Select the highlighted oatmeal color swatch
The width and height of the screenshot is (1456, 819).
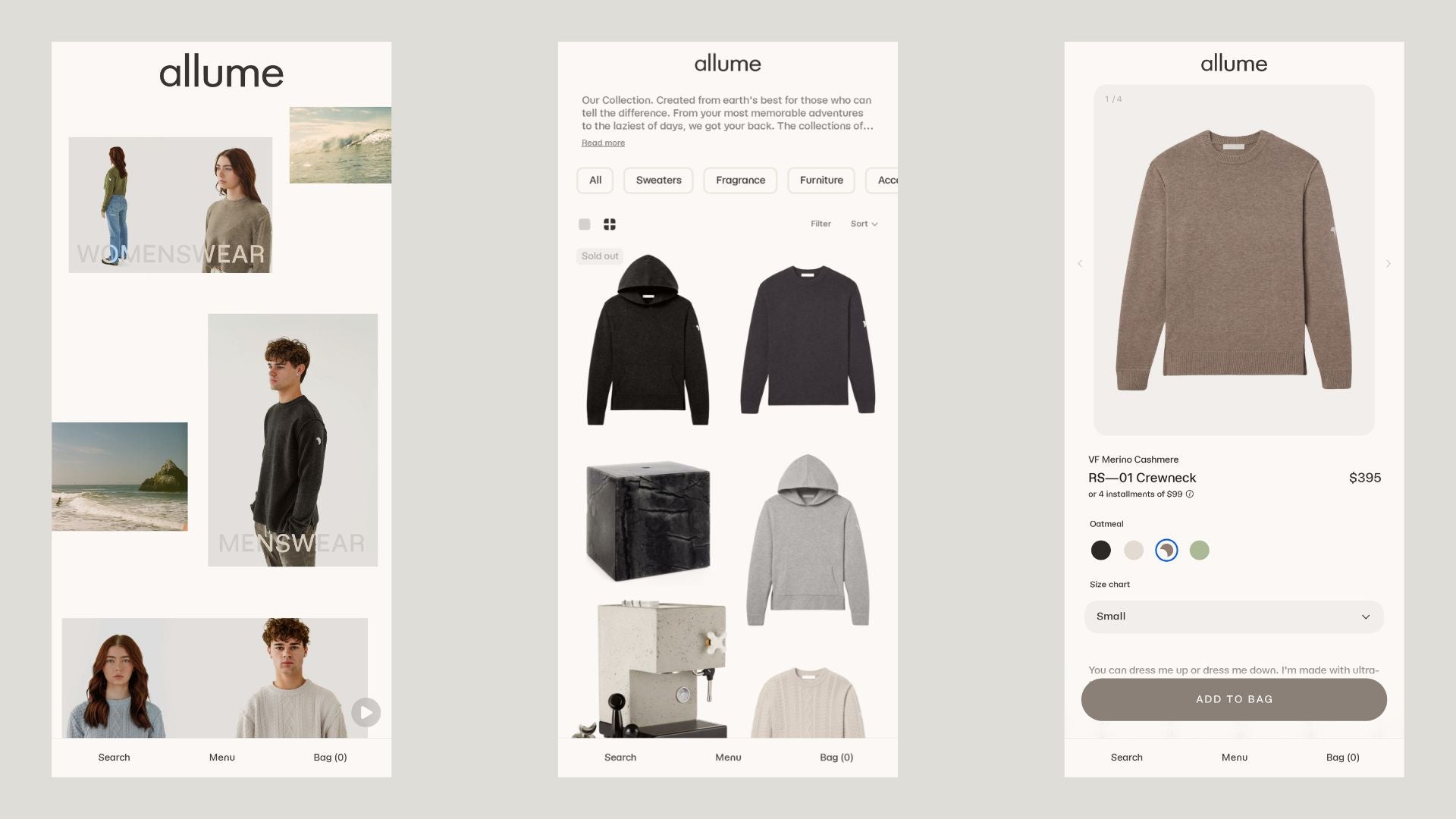point(1166,551)
